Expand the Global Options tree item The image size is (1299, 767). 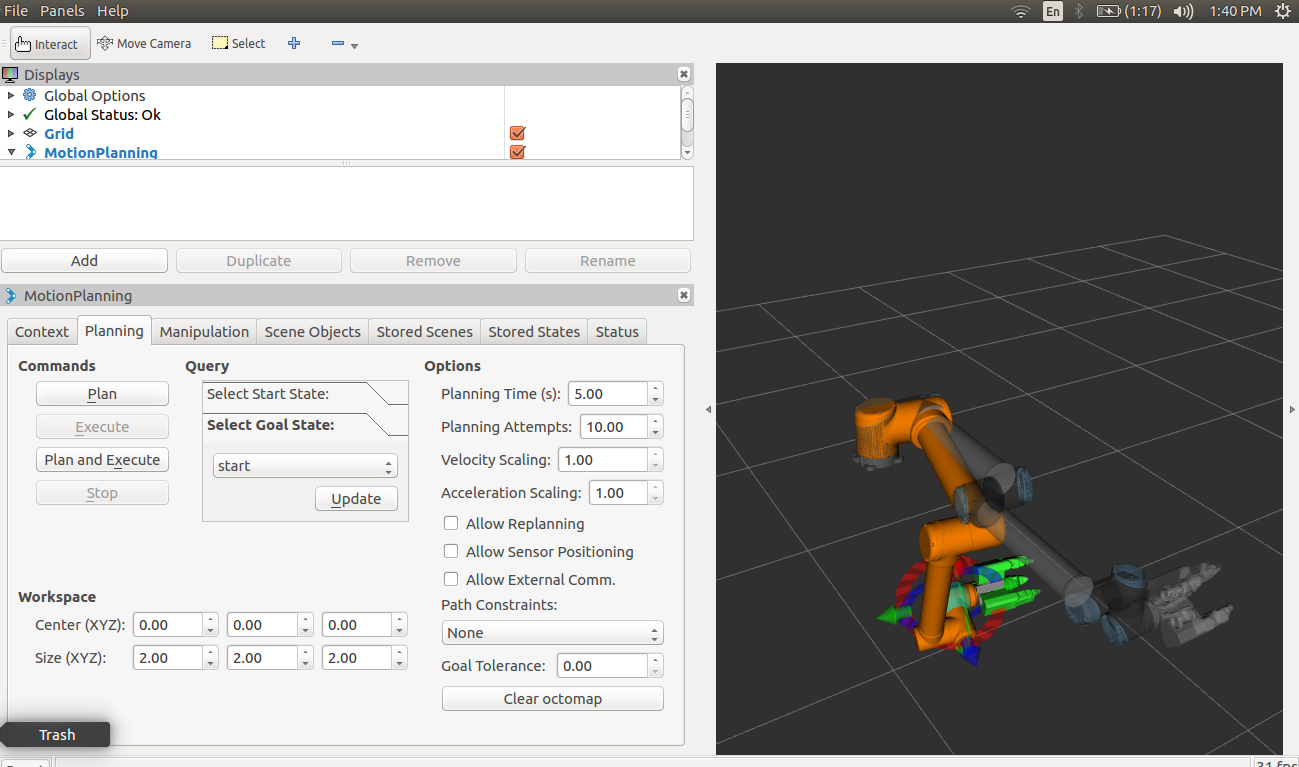(11, 95)
